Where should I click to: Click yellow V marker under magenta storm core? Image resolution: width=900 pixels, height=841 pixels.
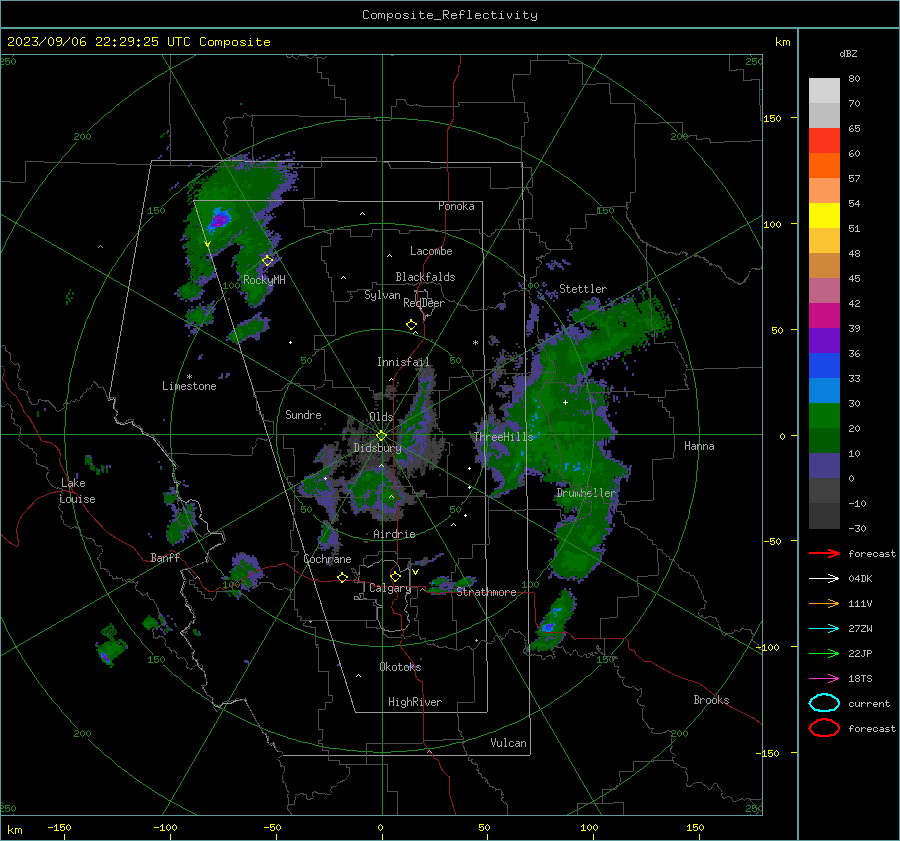pyautogui.click(x=208, y=245)
